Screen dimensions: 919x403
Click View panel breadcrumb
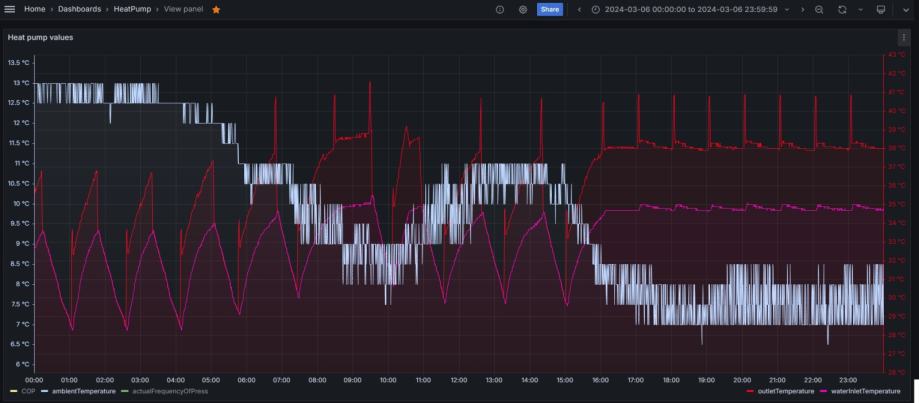[183, 9]
